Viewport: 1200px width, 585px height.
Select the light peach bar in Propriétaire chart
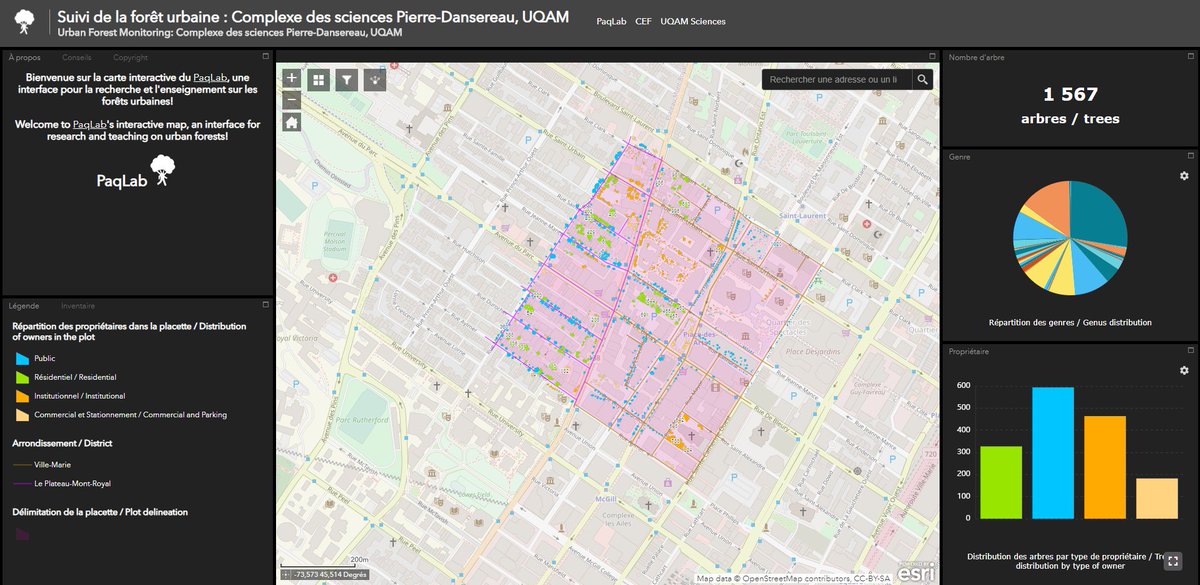click(1157, 498)
